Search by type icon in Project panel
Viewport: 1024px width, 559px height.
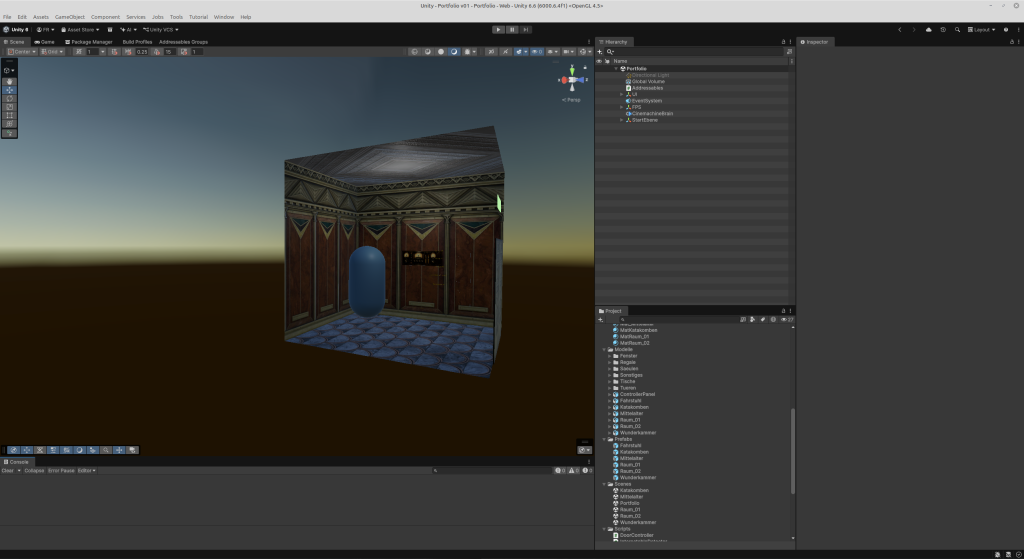753,319
